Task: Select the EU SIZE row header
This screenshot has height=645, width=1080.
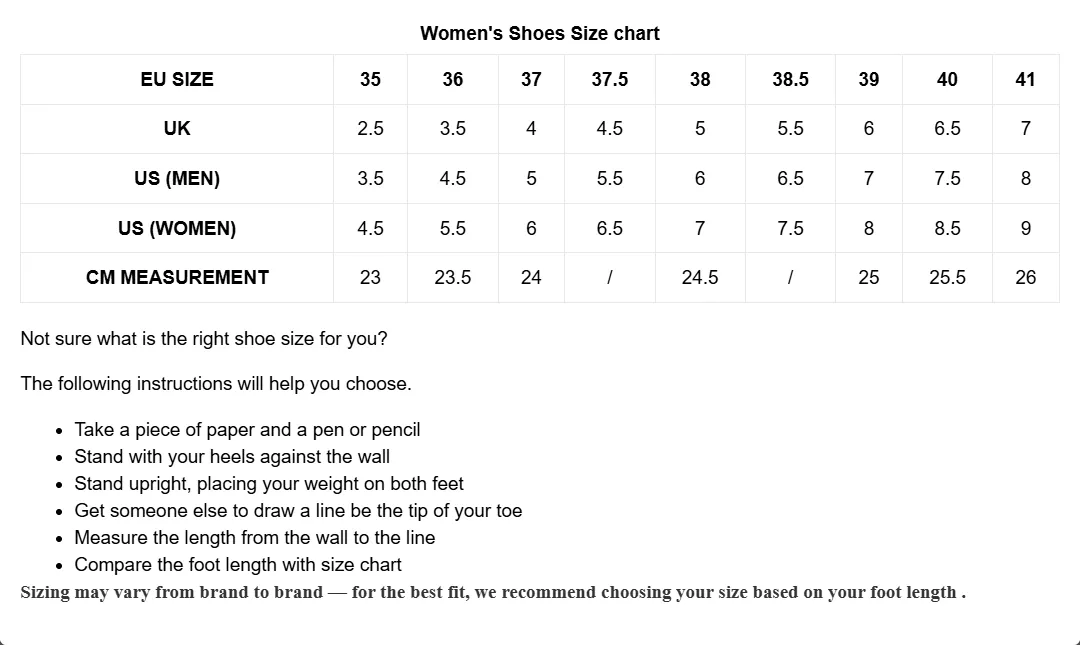Action: point(177,79)
